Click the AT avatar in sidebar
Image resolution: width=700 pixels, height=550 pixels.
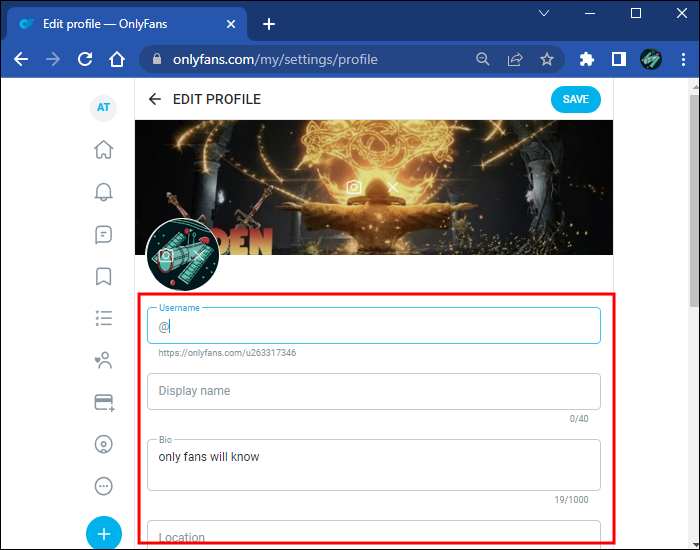pos(104,108)
